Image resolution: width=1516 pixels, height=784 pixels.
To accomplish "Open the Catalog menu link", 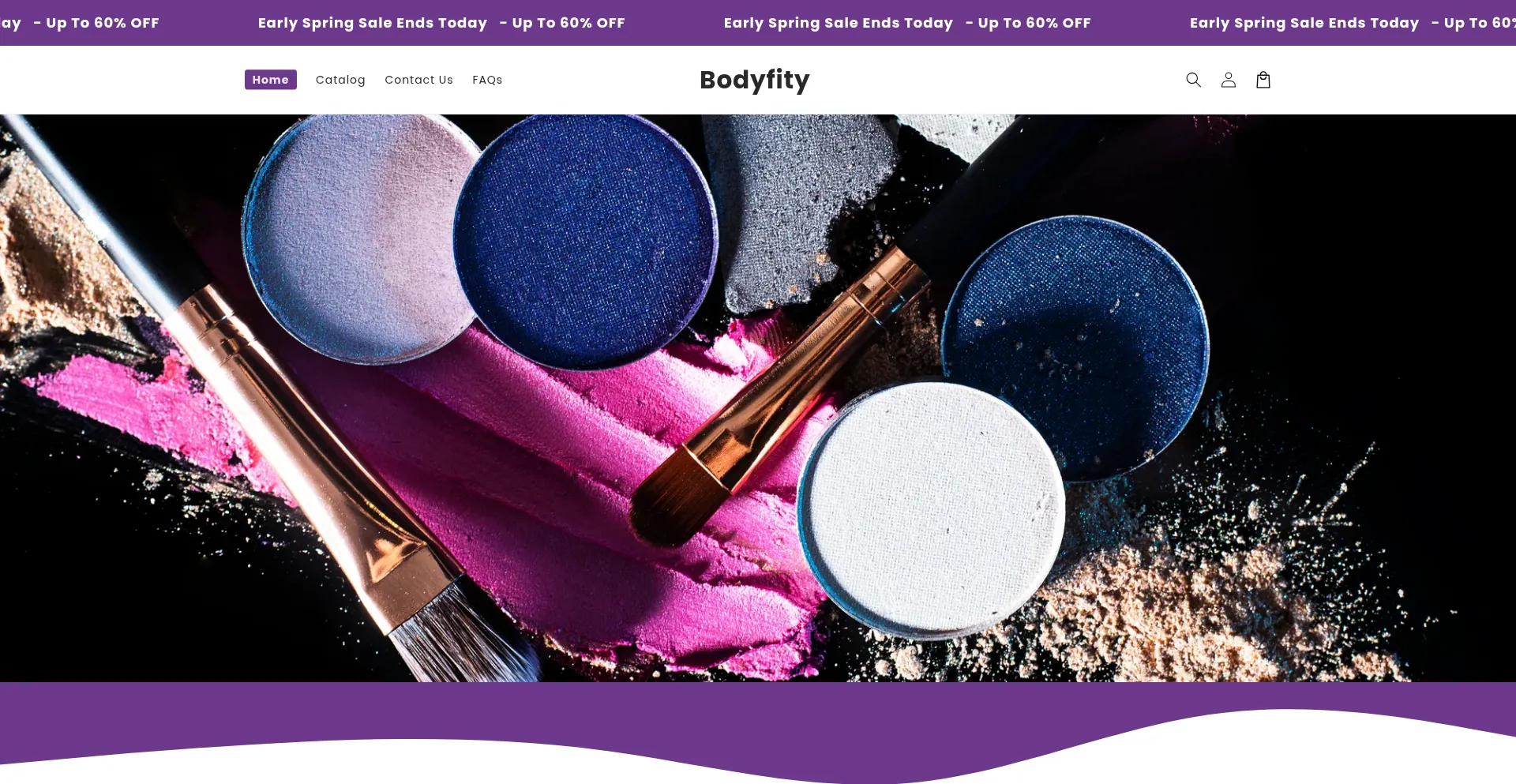I will pos(340,80).
